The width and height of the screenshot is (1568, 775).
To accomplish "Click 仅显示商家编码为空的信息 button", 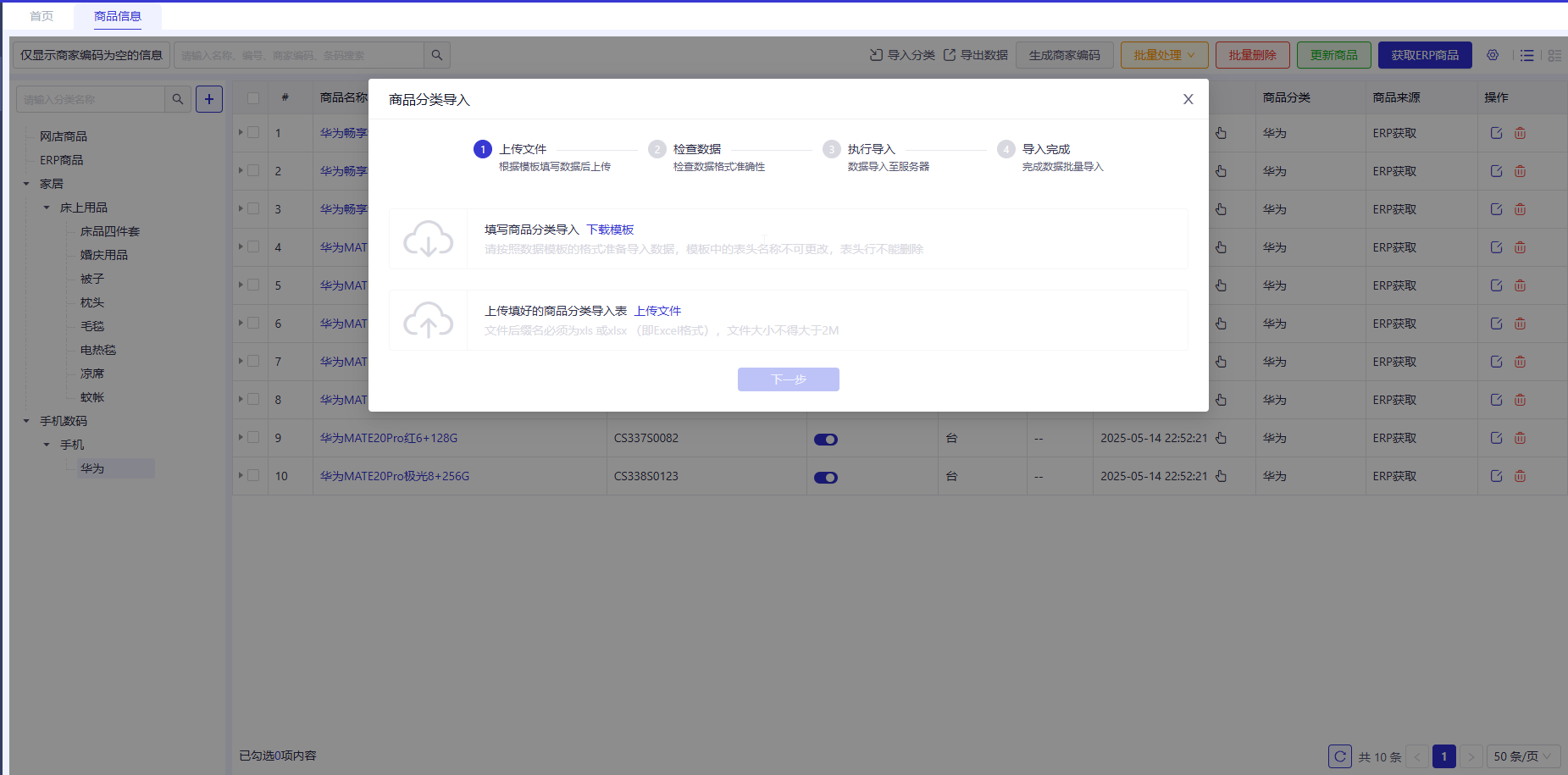I will coord(91,55).
